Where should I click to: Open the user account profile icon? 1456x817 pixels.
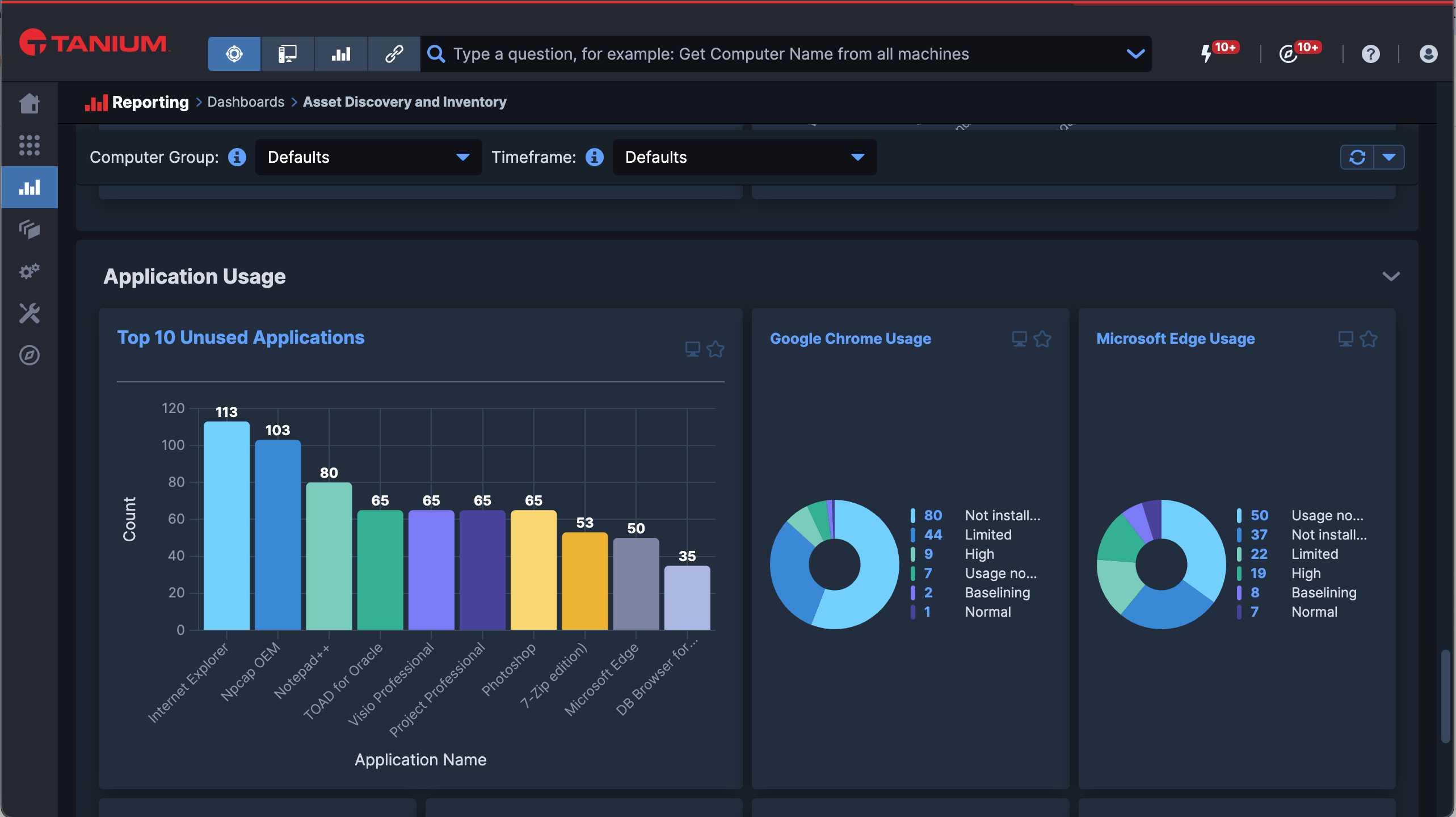click(1428, 54)
